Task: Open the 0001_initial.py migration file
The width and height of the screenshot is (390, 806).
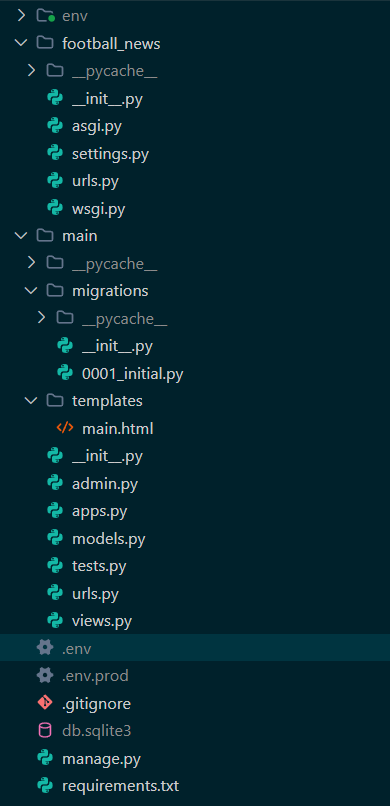Action: pyautogui.click(x=133, y=374)
